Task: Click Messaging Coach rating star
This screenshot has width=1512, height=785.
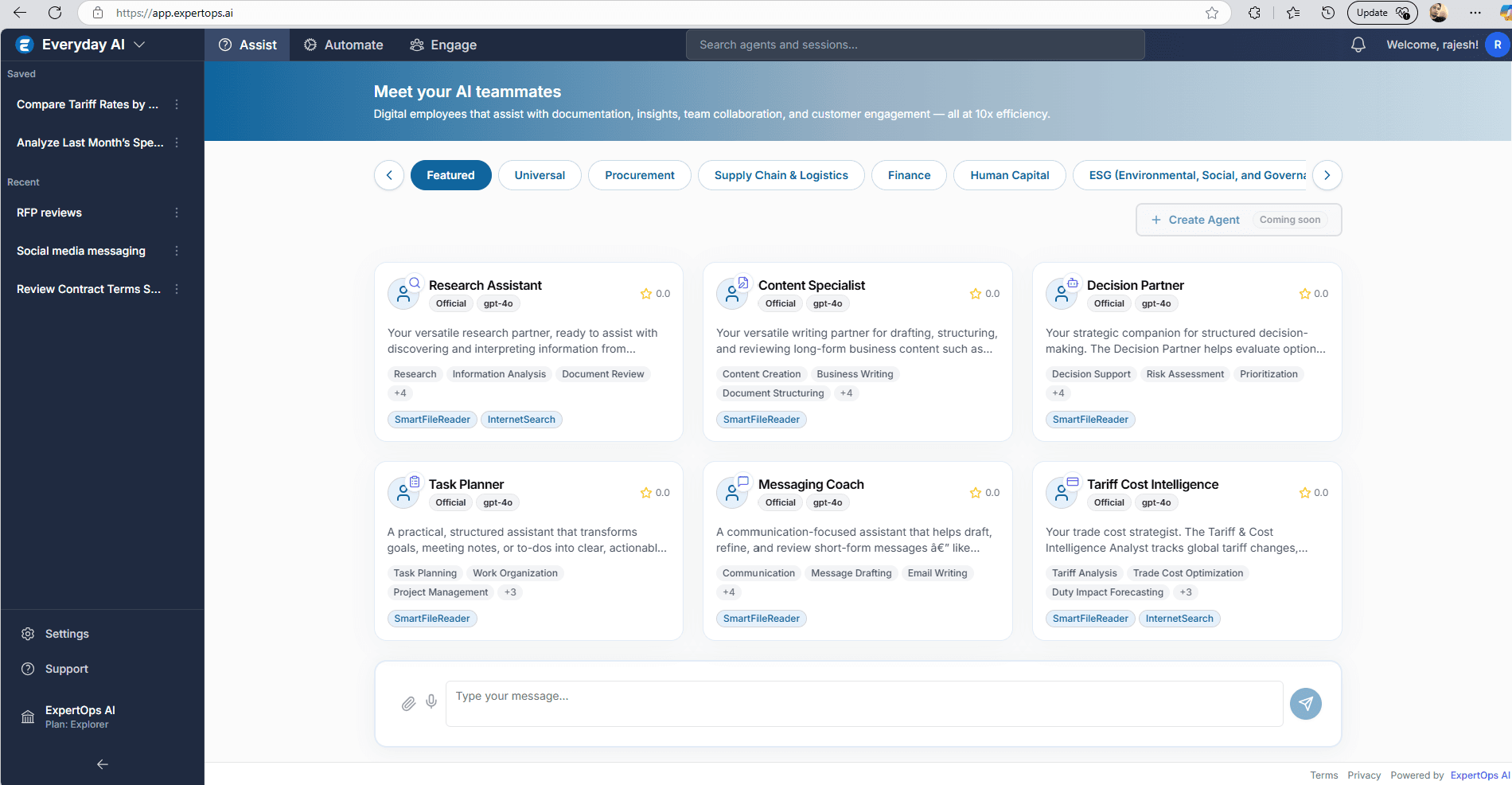Action: tap(976, 493)
